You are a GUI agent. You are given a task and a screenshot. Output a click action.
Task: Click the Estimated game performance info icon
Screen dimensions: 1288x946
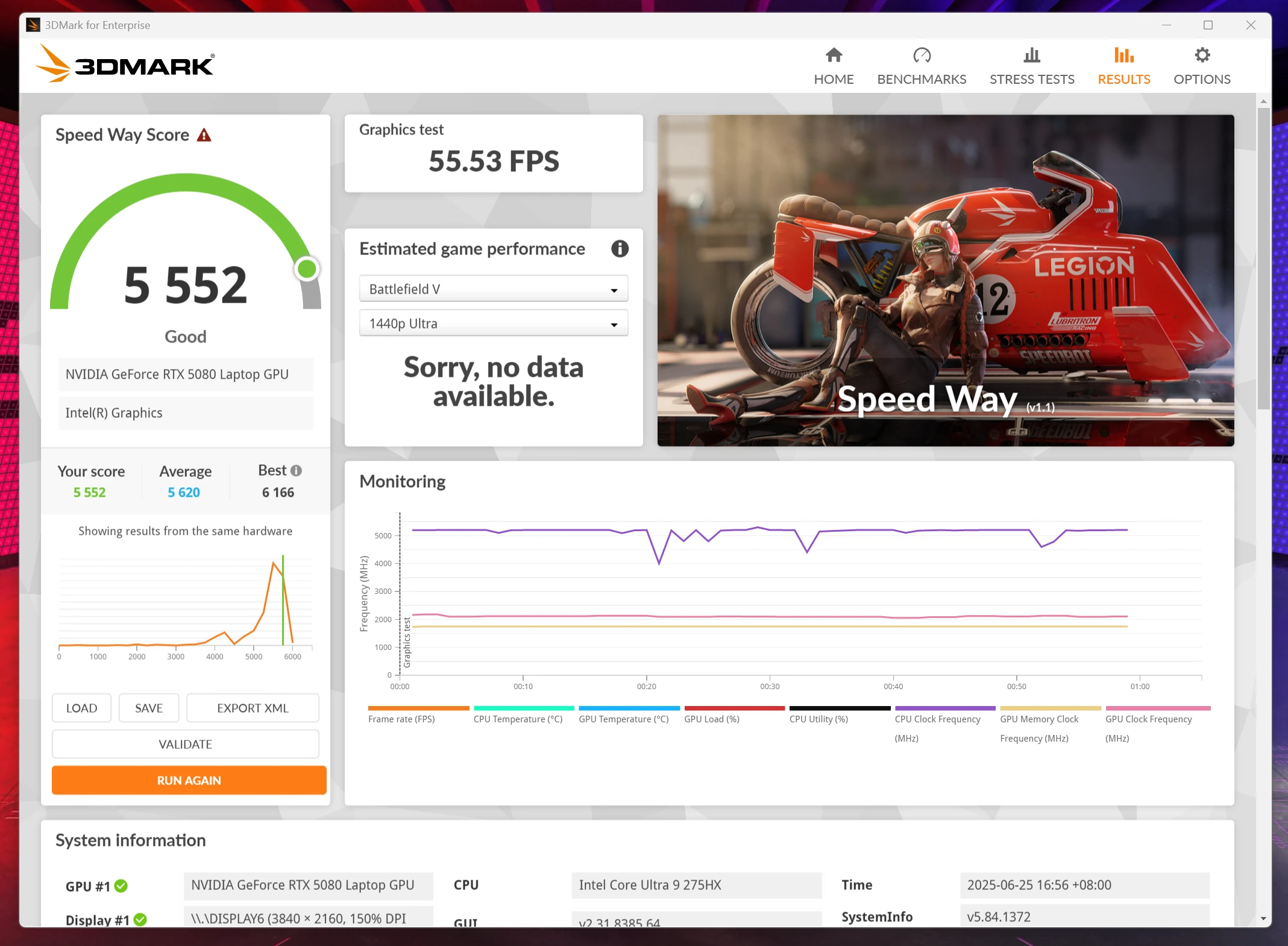(620, 248)
